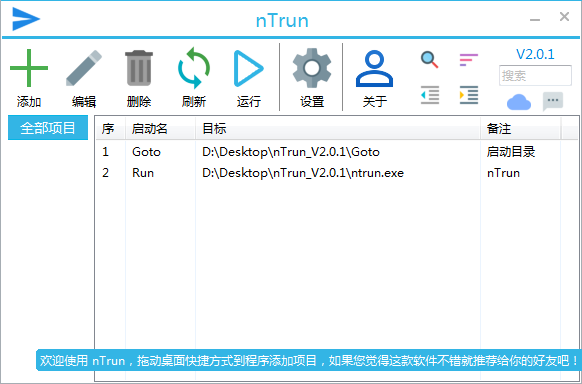Click the magnifying glass search icon
Image resolution: width=582 pixels, height=384 pixels.
coord(429,60)
